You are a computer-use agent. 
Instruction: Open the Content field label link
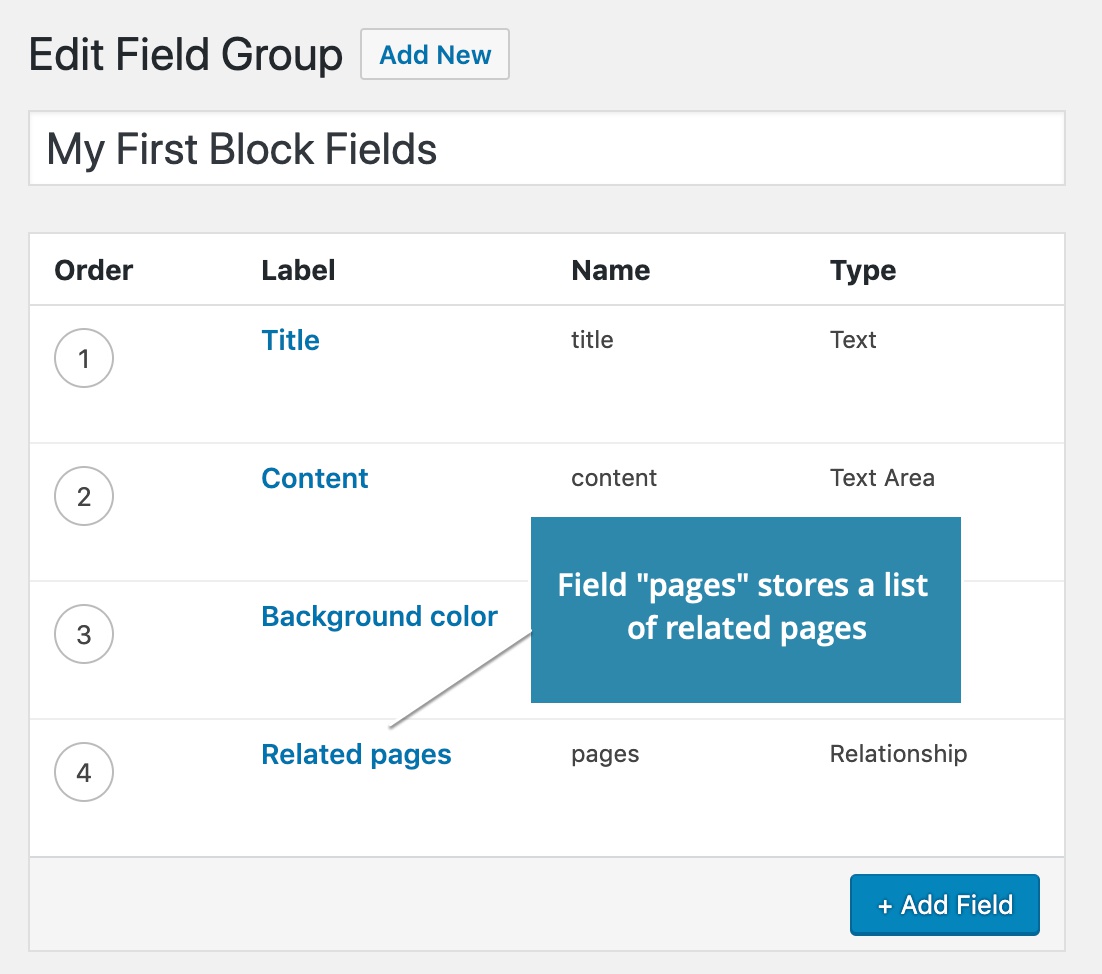pos(315,479)
